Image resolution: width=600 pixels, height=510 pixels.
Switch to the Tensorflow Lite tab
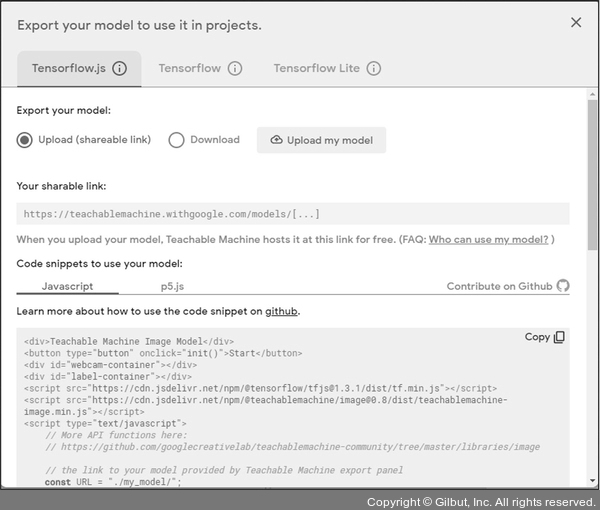point(316,69)
